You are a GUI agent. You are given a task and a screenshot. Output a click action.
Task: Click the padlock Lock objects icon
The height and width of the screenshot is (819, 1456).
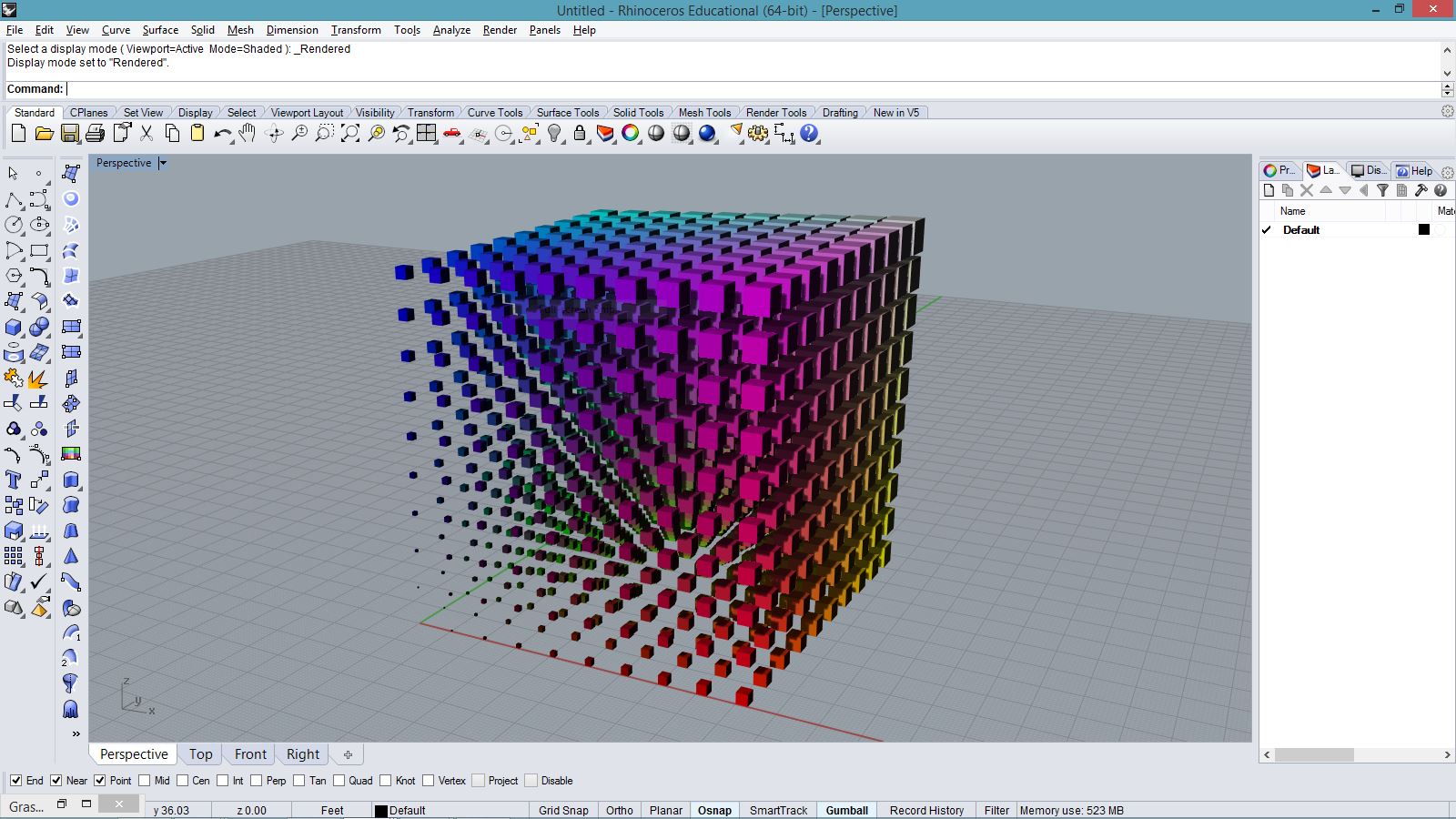[x=580, y=134]
